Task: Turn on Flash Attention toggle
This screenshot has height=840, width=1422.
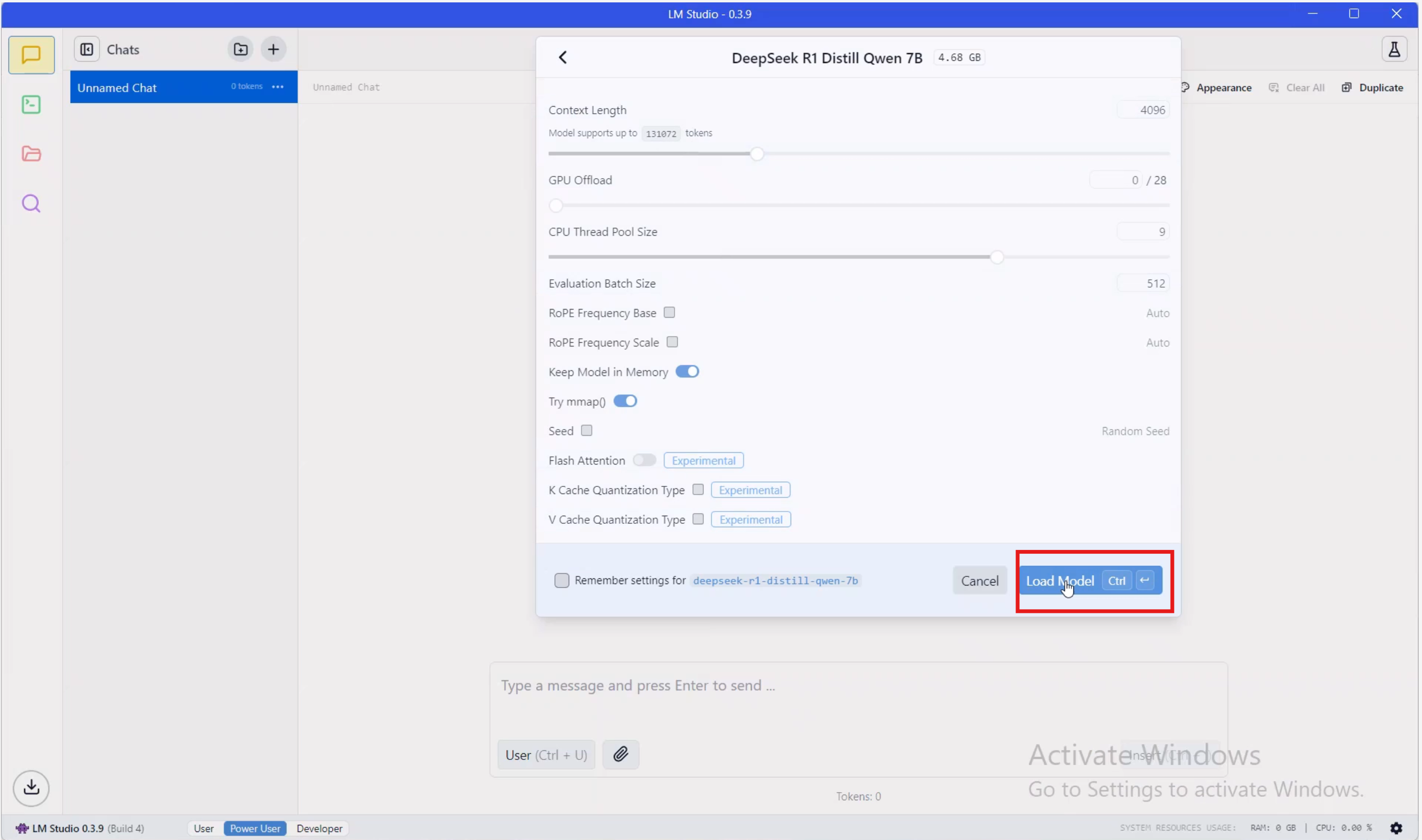Action: (645, 460)
